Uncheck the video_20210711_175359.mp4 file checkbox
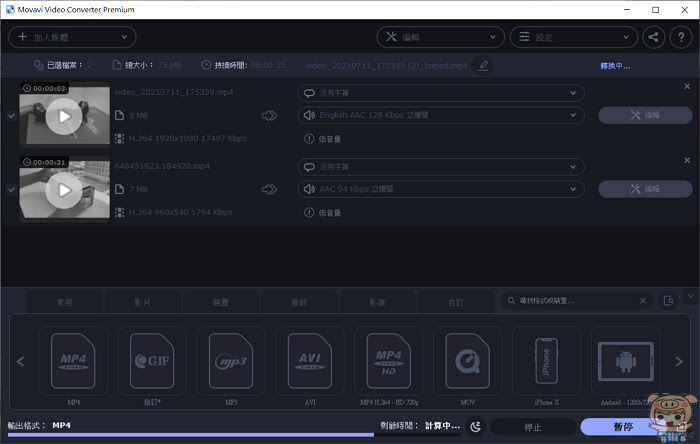Image resolution: width=700 pixels, height=444 pixels. pyautogui.click(x=12, y=116)
